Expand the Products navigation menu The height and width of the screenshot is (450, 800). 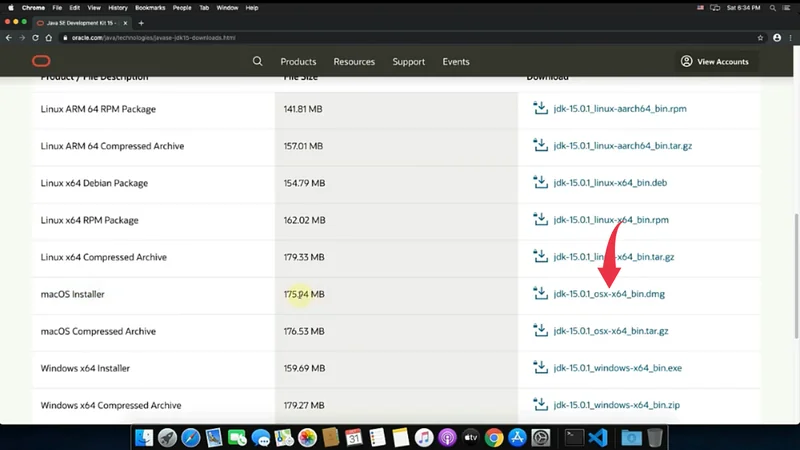tap(298, 62)
